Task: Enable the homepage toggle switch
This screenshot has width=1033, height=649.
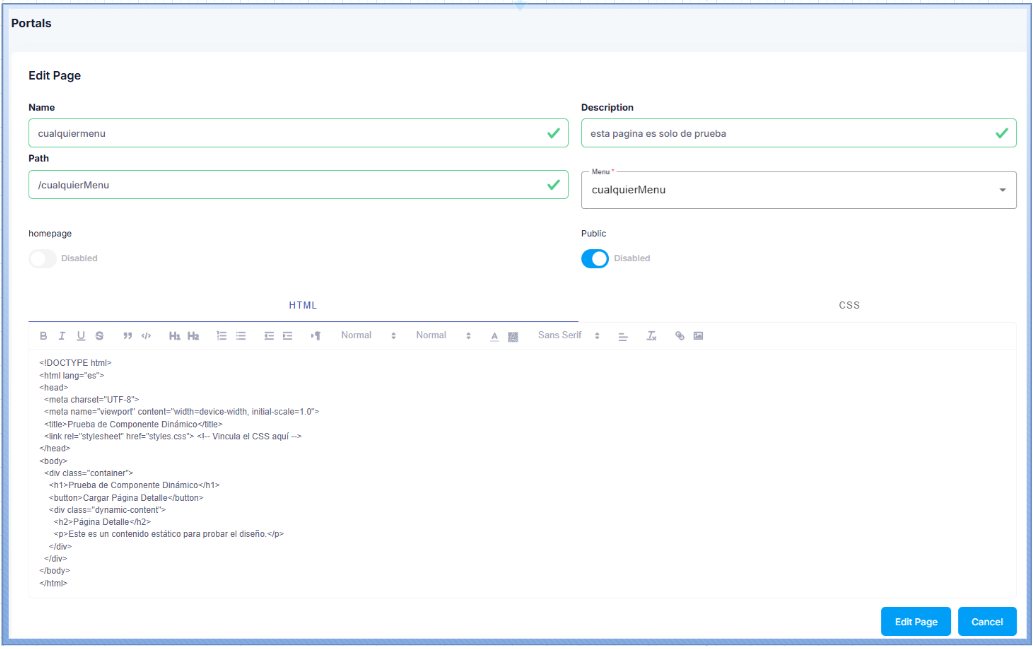Action: [43, 258]
